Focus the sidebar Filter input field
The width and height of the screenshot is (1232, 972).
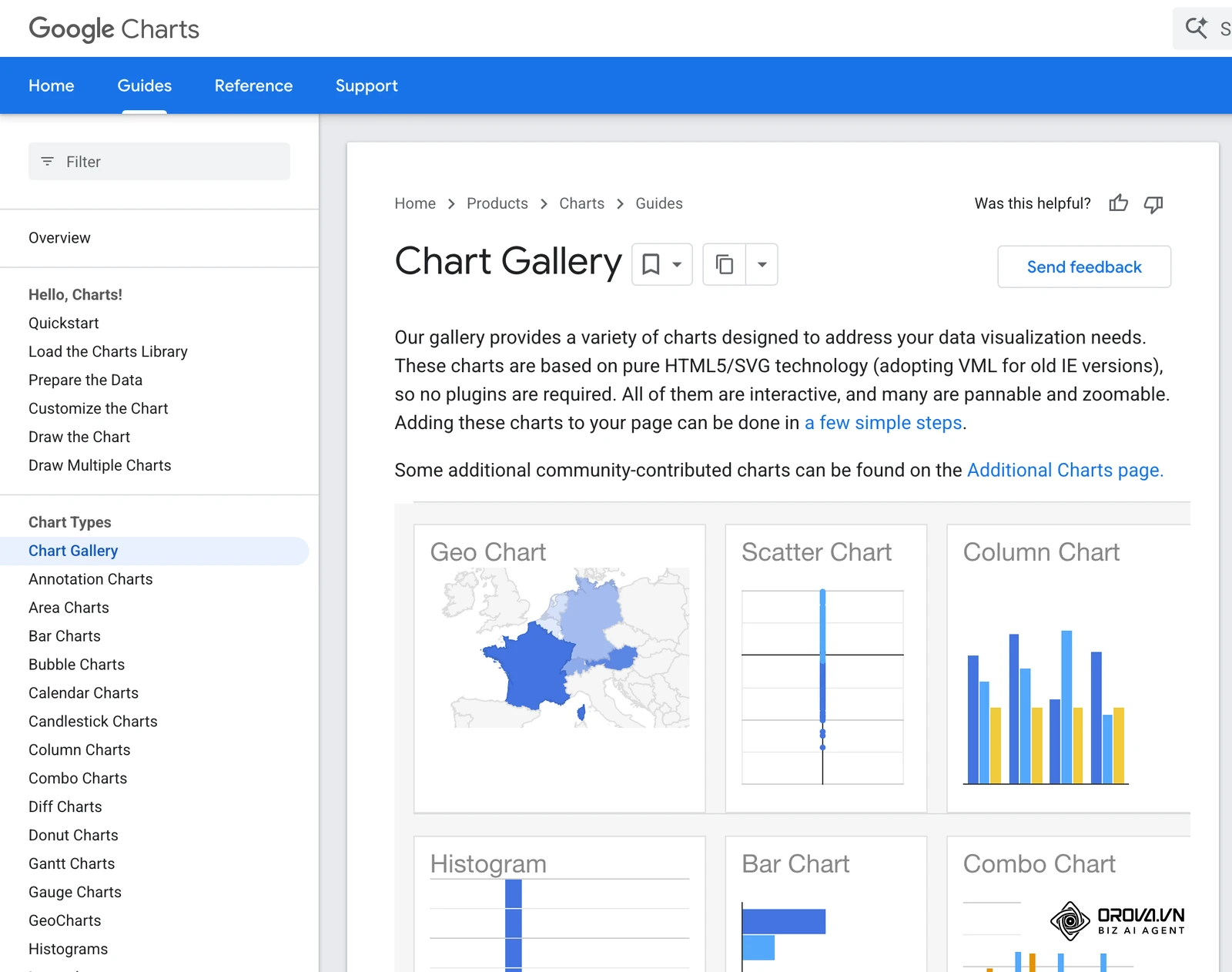point(159,162)
